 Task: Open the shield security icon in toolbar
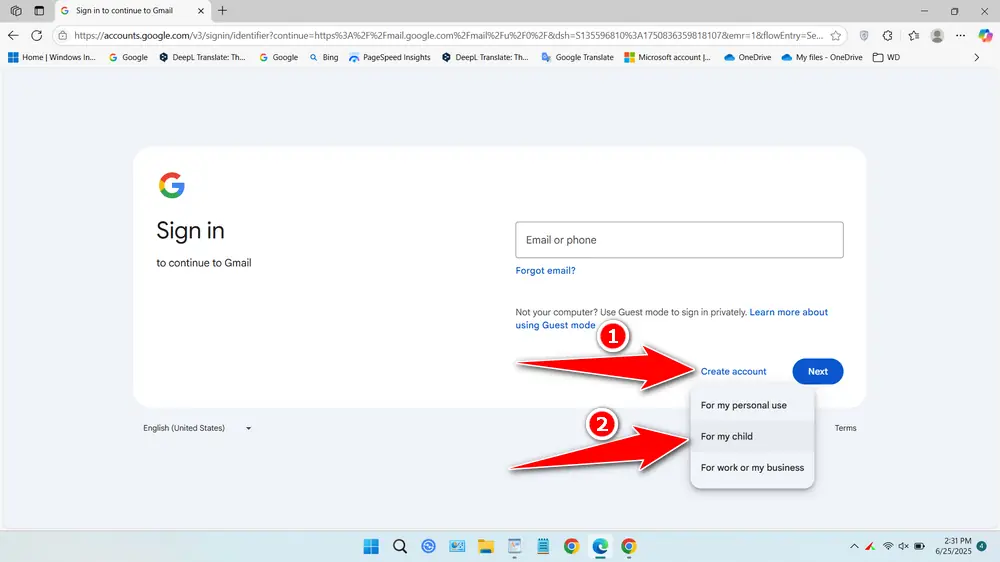point(864,36)
